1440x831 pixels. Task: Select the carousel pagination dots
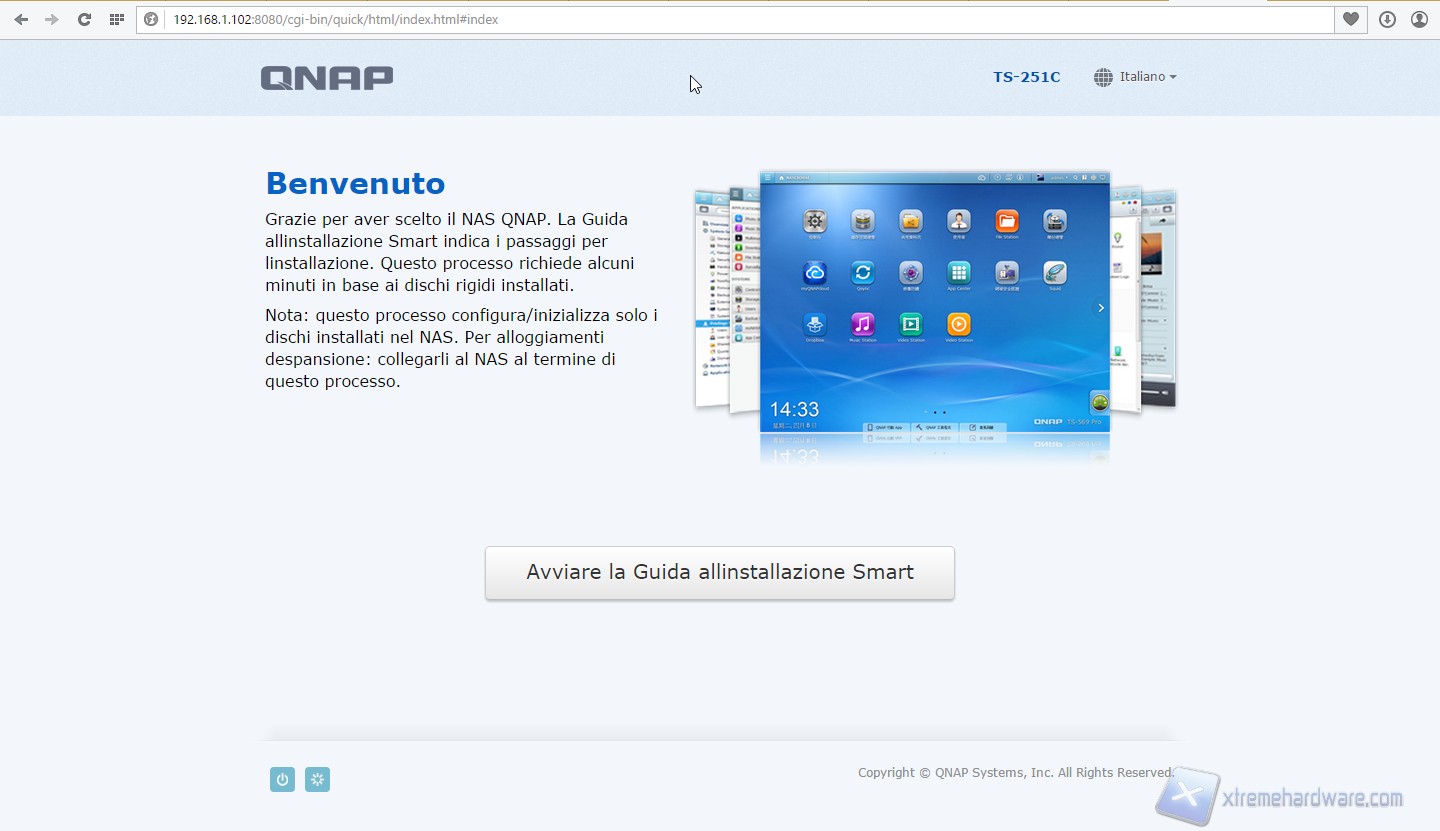tap(935, 412)
